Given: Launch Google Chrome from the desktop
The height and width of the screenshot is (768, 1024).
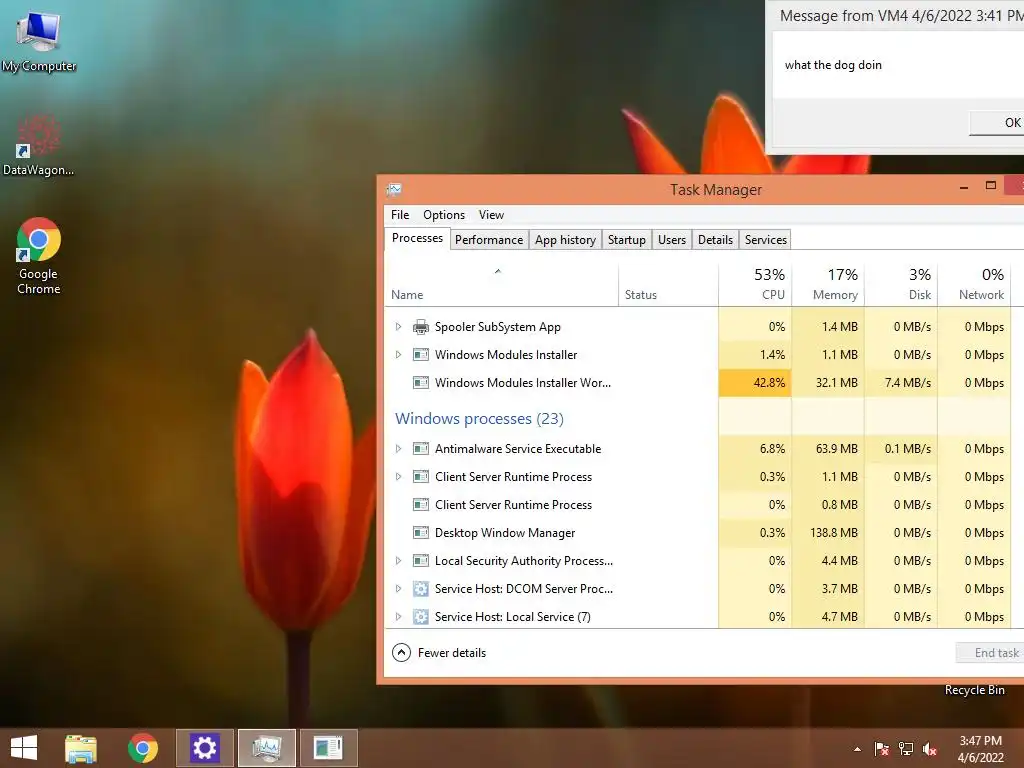Looking at the screenshot, I should click(39, 255).
